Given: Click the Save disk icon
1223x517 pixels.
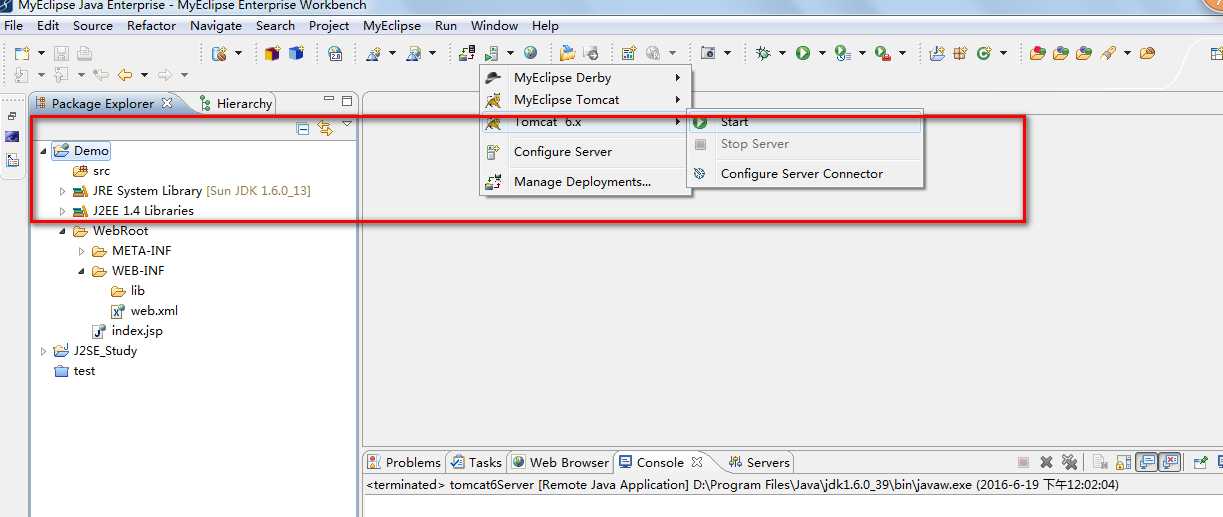Looking at the screenshot, I should [x=62, y=53].
